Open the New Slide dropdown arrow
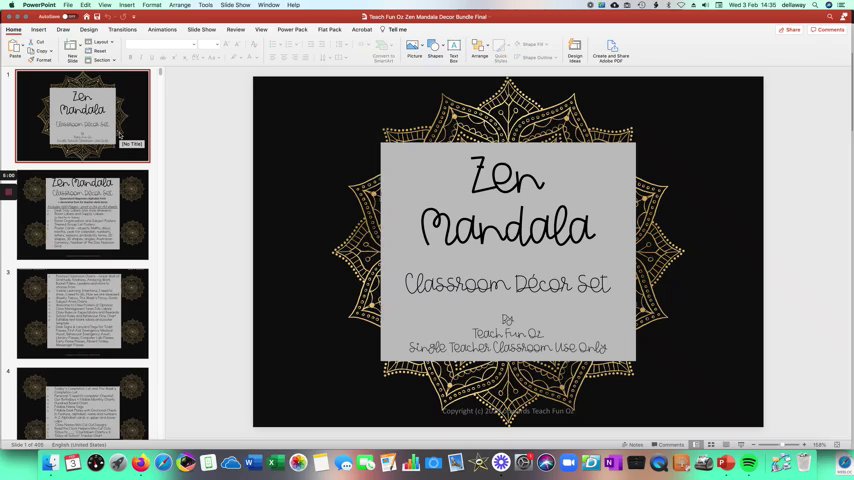 (x=81, y=46)
